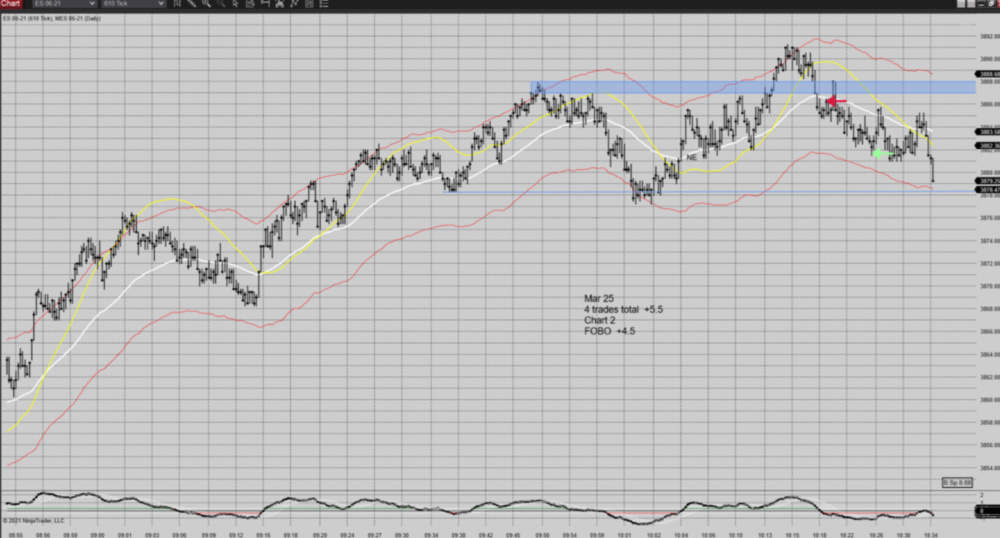Open the indicators icon in toolbar
Screen dimensions: 1000x538
[x=279, y=4]
